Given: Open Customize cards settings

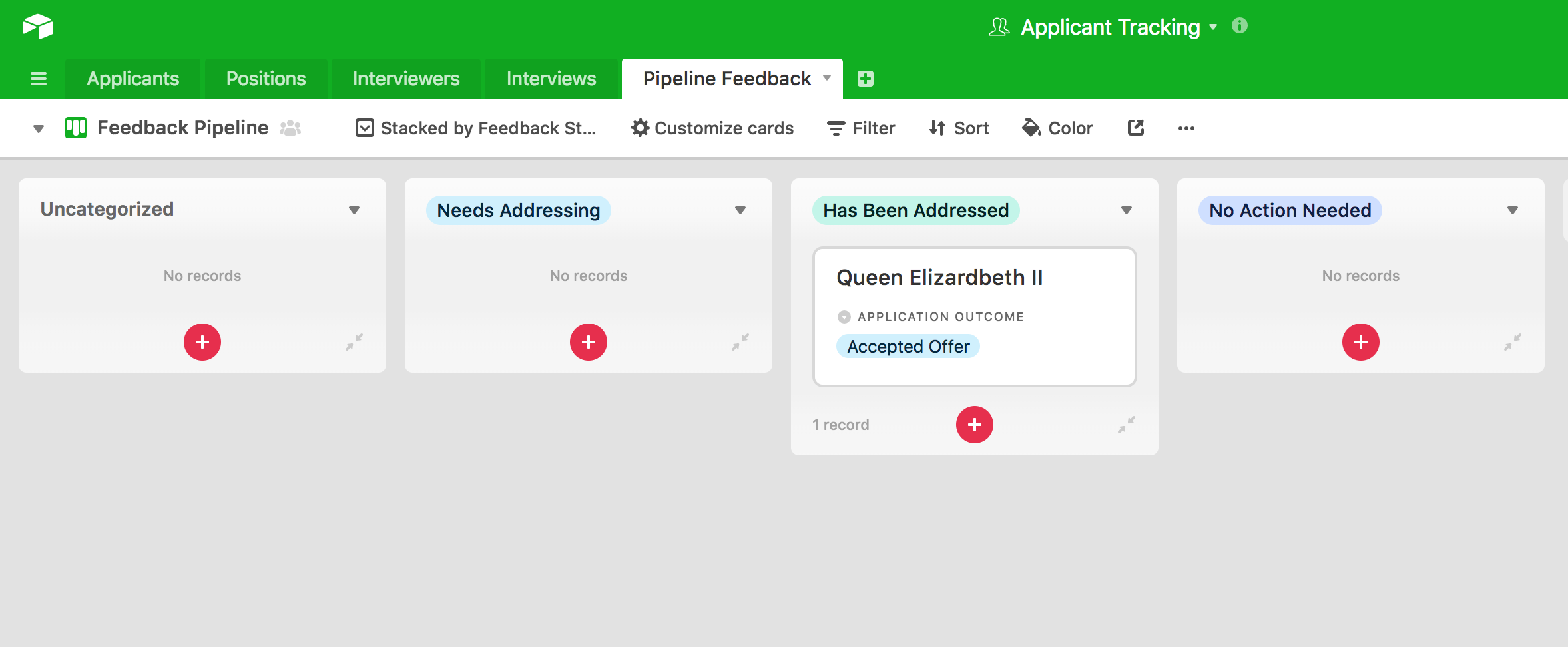Looking at the screenshot, I should (712, 128).
